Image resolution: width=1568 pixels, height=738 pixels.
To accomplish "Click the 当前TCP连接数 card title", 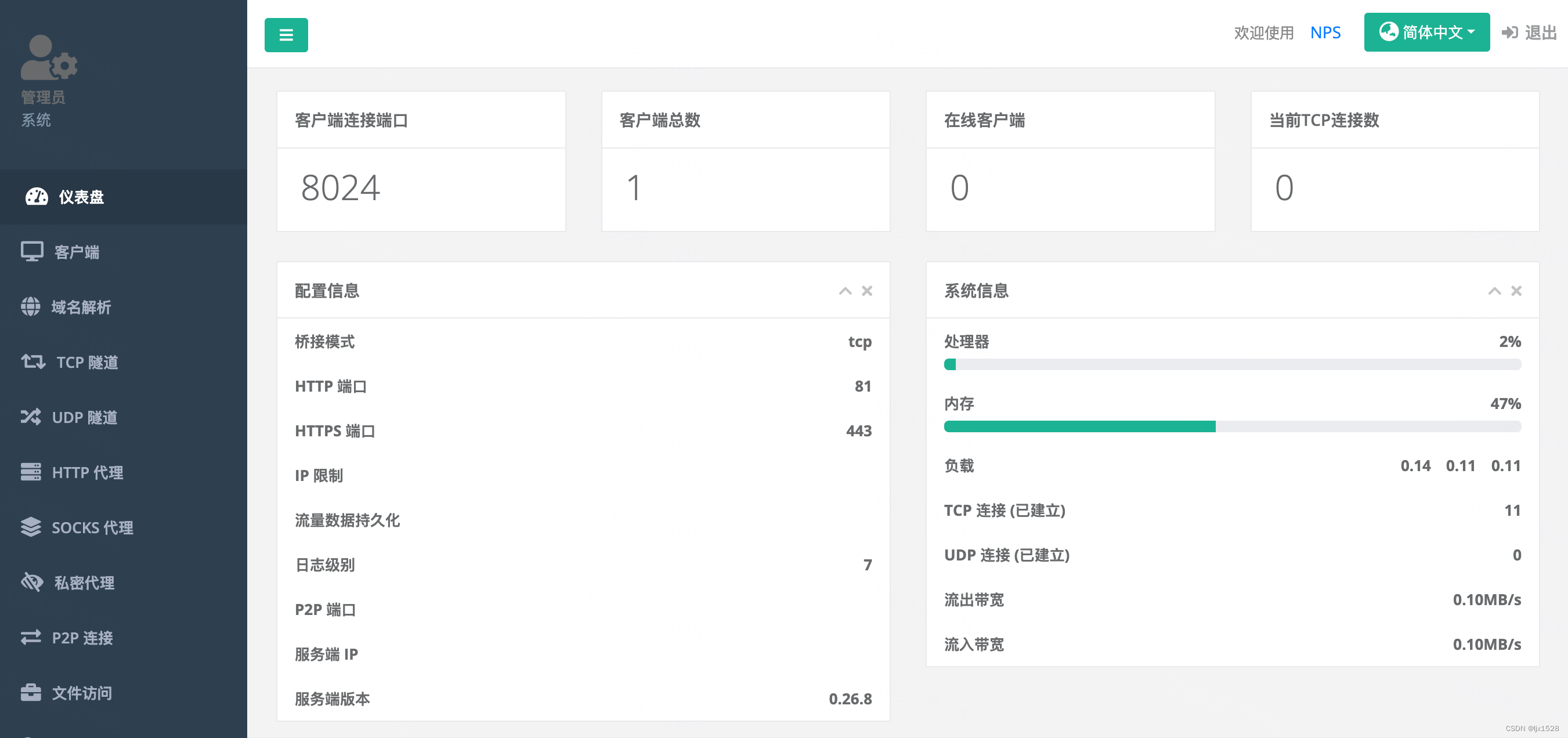I will pos(1324,120).
